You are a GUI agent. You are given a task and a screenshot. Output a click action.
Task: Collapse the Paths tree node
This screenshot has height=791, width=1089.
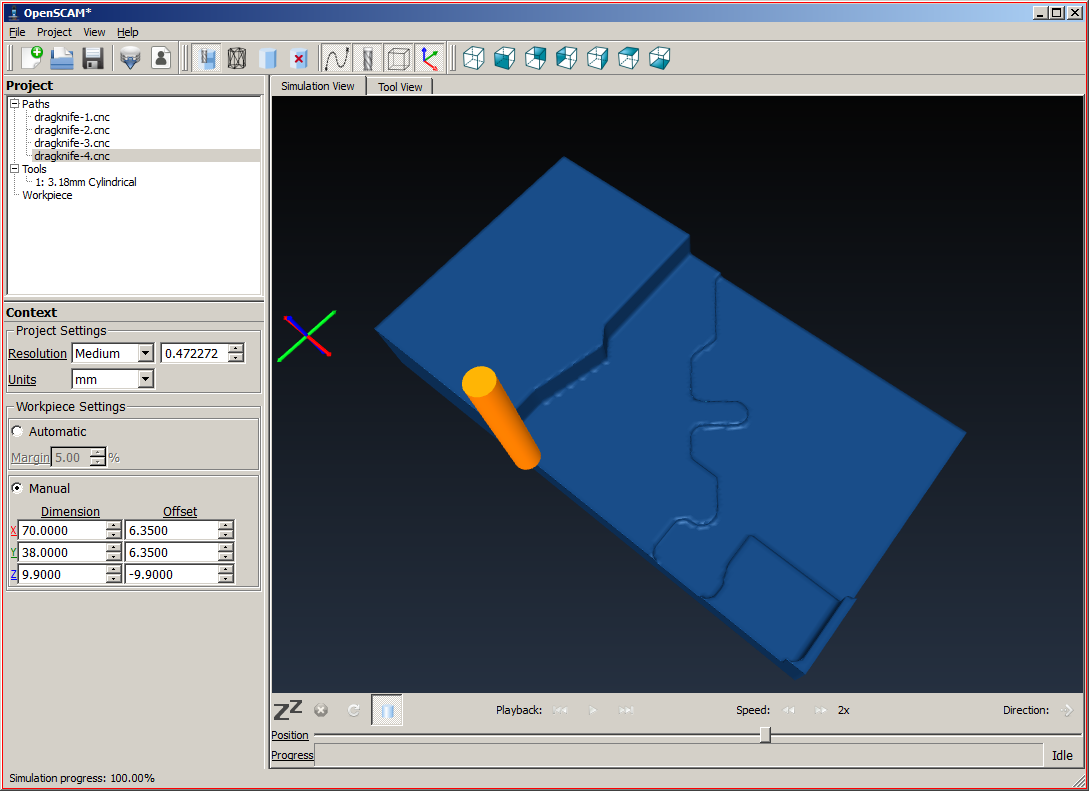pos(14,104)
